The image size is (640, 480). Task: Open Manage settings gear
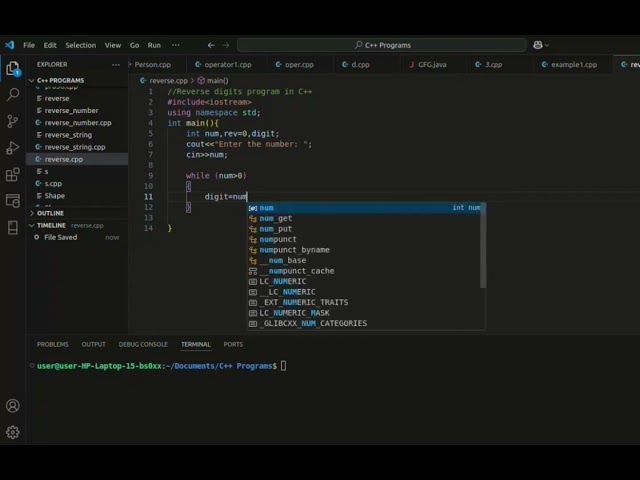pos(13,432)
